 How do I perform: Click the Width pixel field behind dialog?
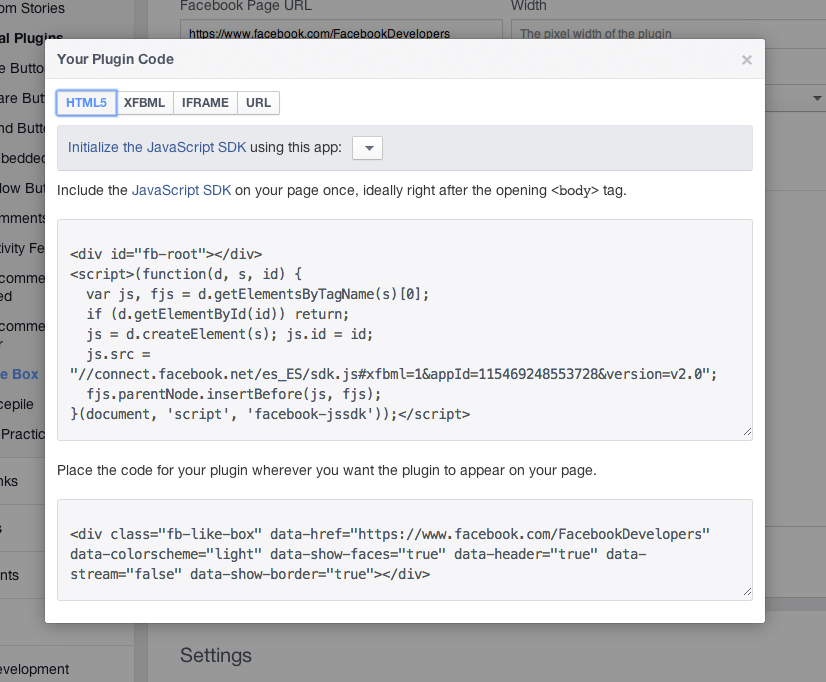click(668, 29)
